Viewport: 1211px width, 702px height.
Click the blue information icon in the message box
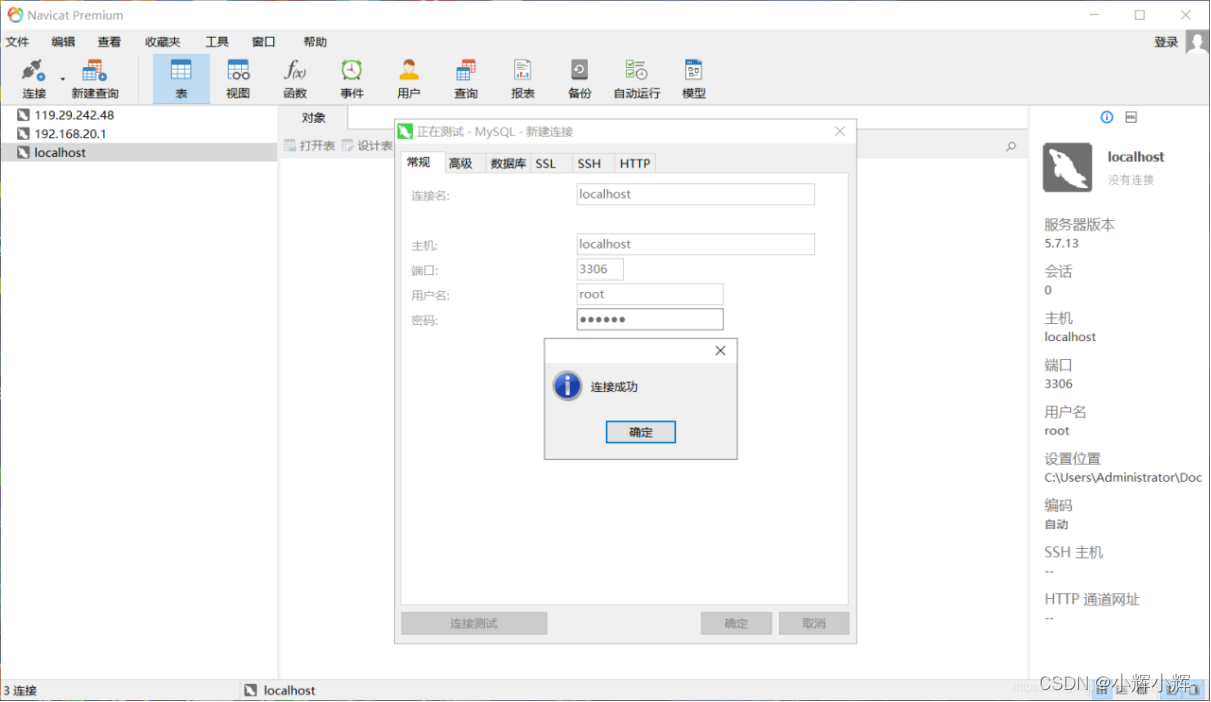[x=567, y=386]
